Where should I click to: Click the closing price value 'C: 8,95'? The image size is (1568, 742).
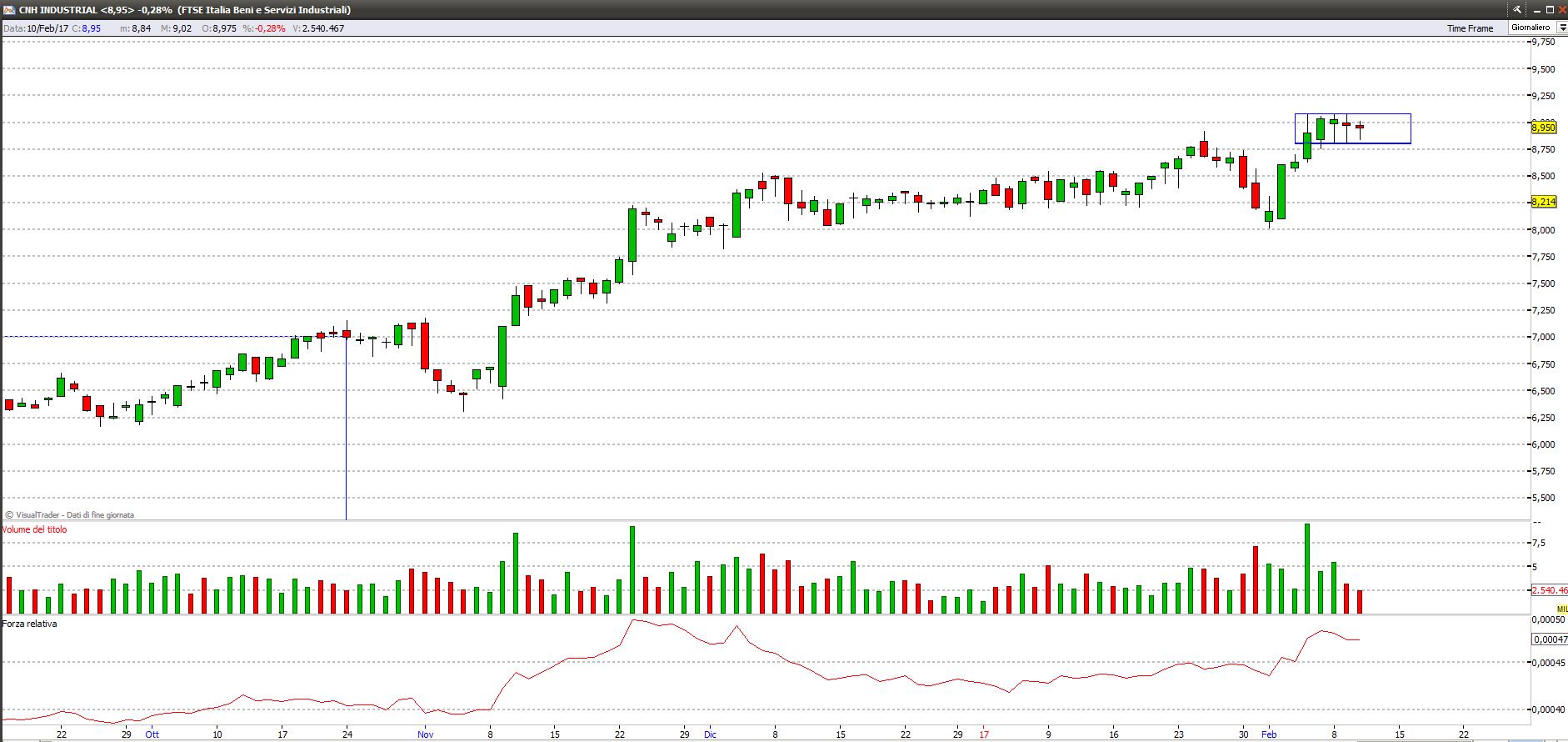[x=87, y=28]
